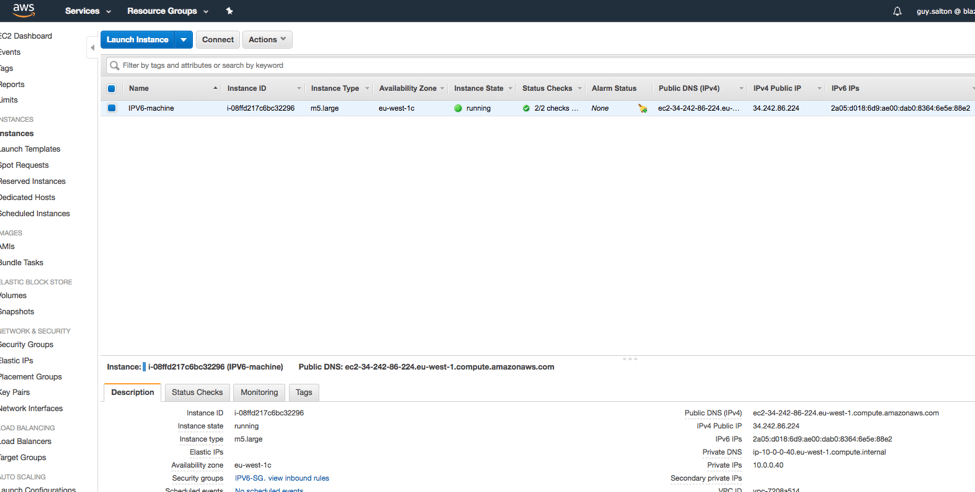Viewport: 975px width, 492px height.
Task: Click the IPV6-machine name cell
Action: click(151, 108)
